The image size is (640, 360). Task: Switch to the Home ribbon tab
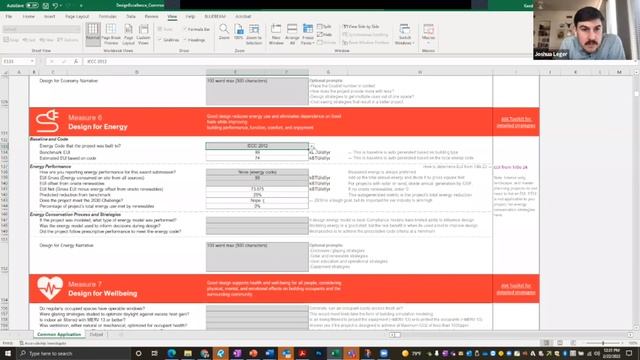point(28,16)
